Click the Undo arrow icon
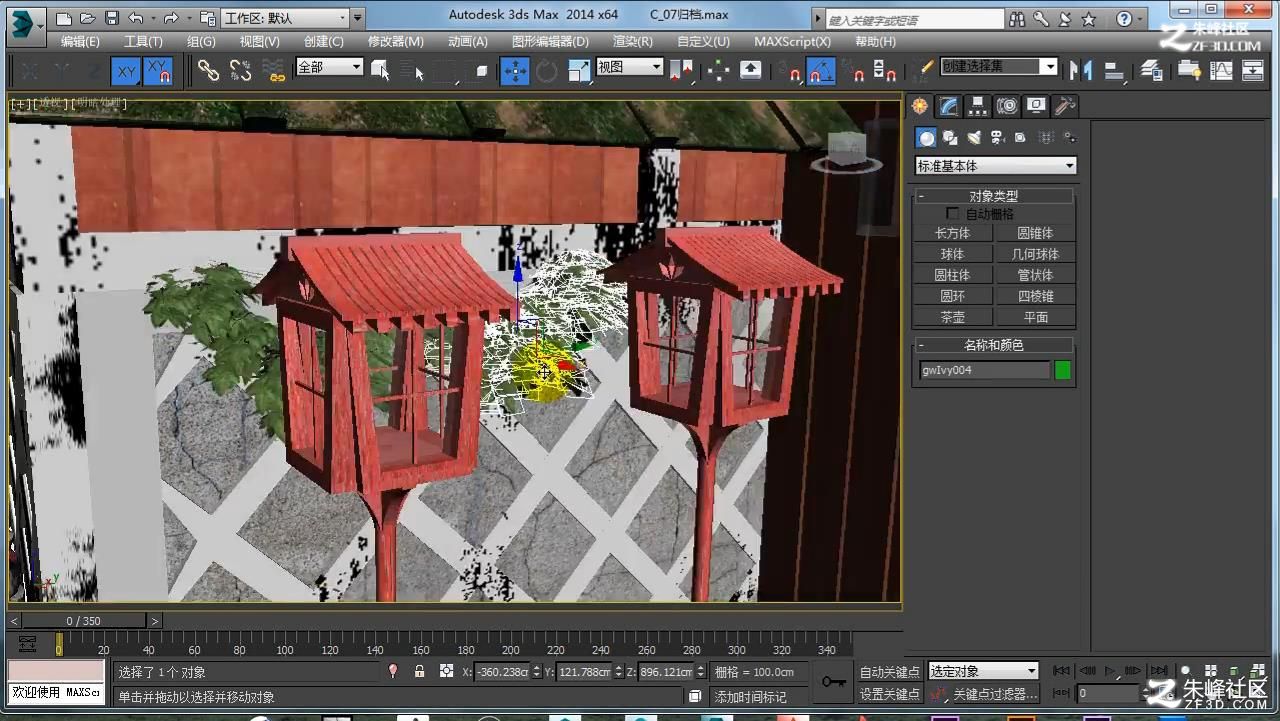Image resolution: width=1280 pixels, height=721 pixels. pos(136,18)
